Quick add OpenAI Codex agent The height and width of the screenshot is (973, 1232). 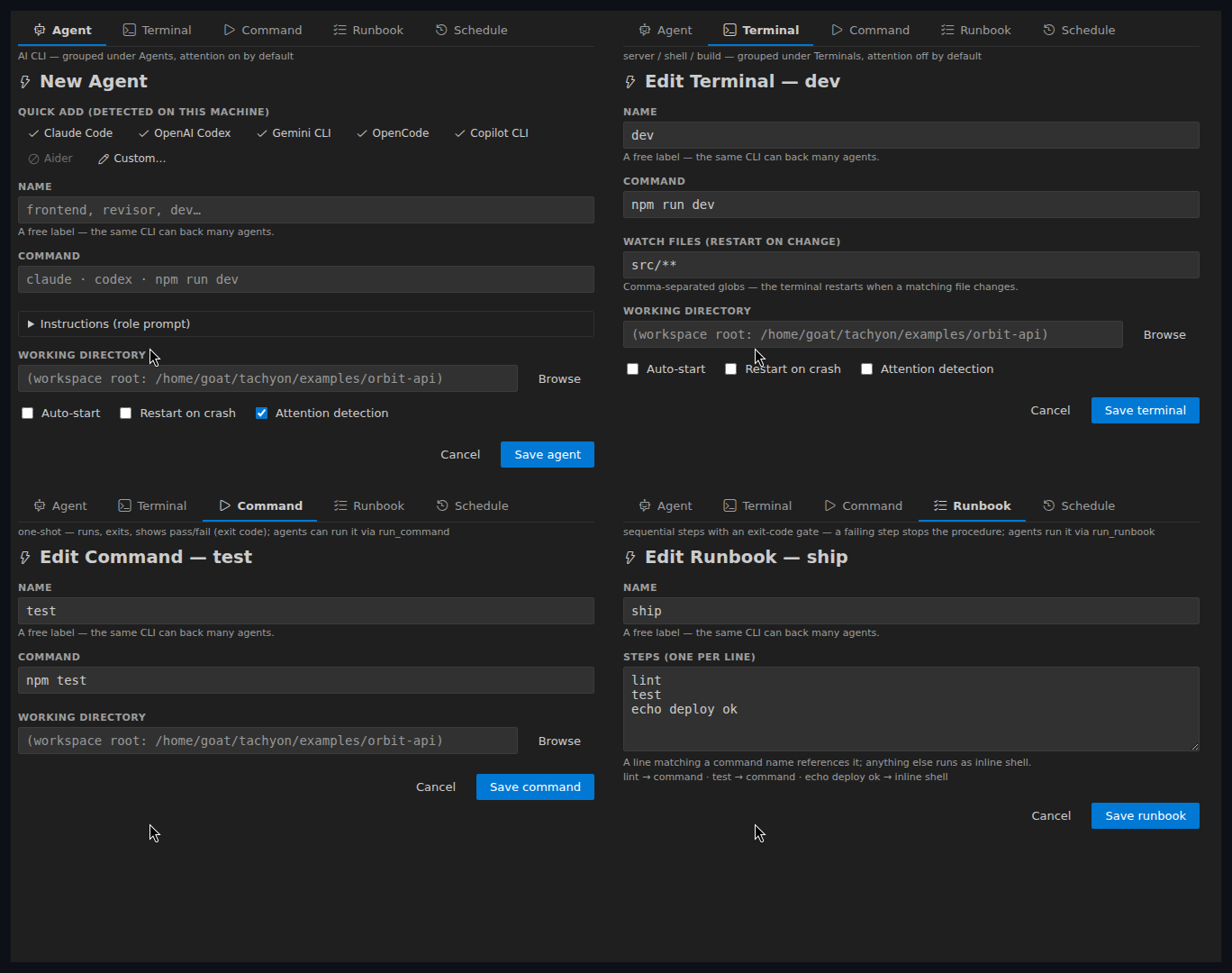[185, 133]
